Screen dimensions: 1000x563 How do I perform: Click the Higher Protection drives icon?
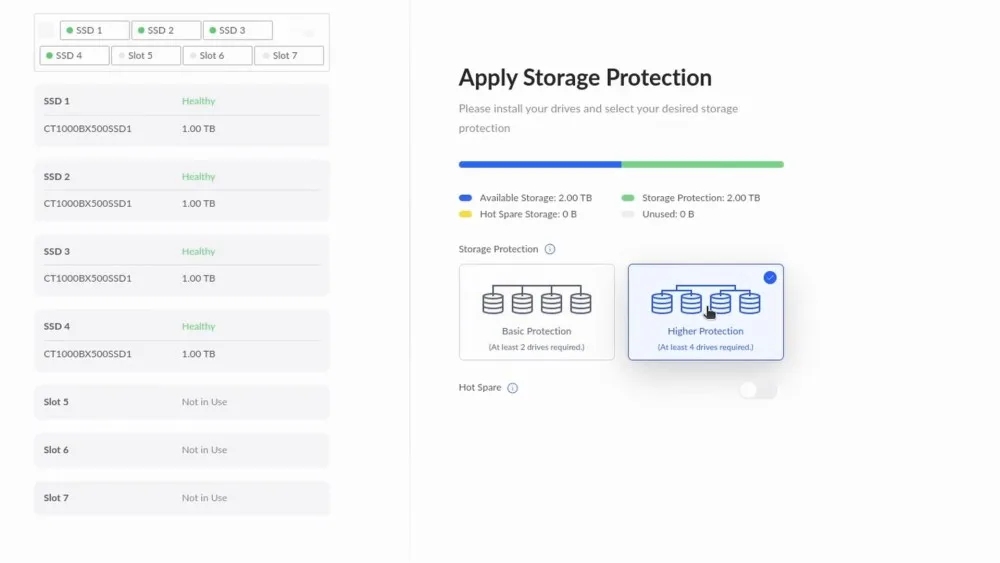click(x=705, y=300)
